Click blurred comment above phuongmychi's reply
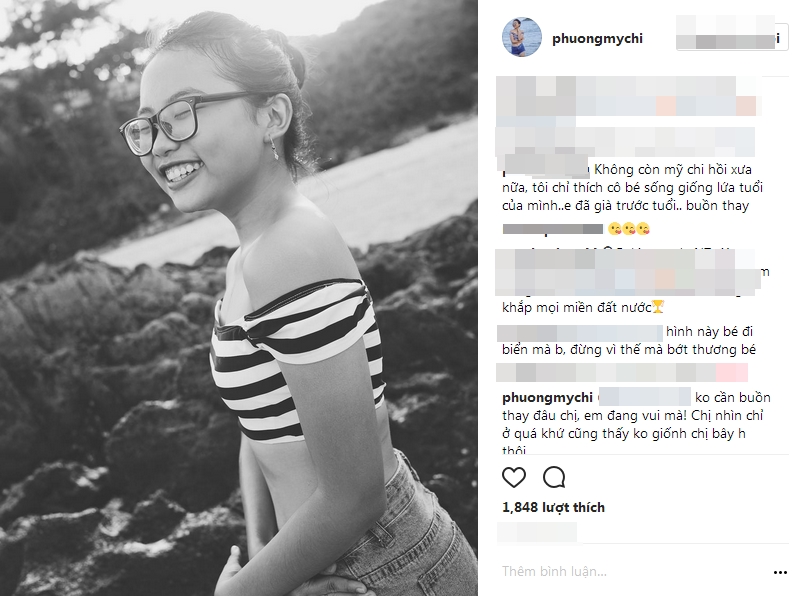Screen dimensions: 795x596 tap(622, 372)
